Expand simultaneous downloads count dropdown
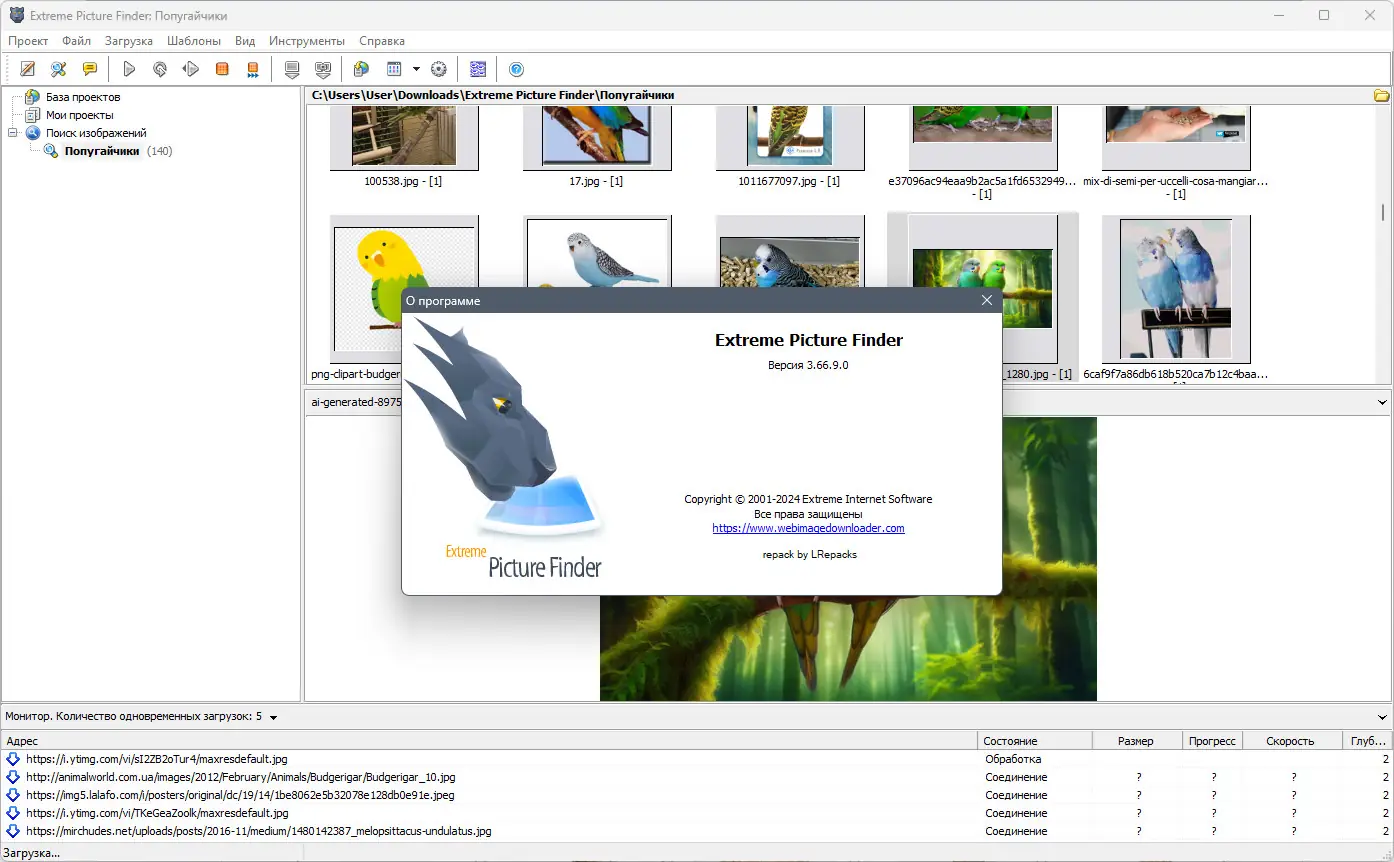The width and height of the screenshot is (1394, 862). 273,717
